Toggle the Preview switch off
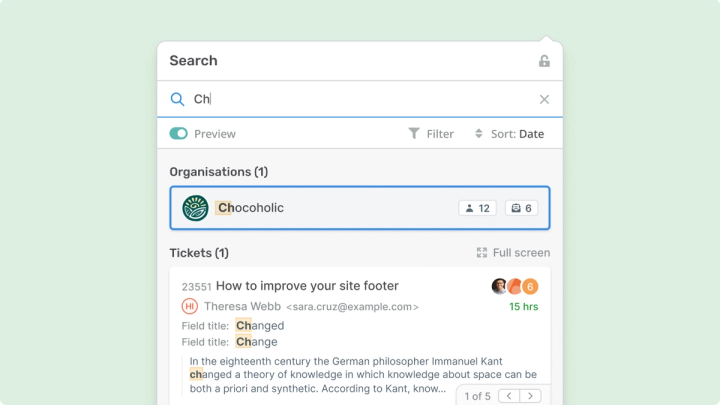 click(x=179, y=134)
